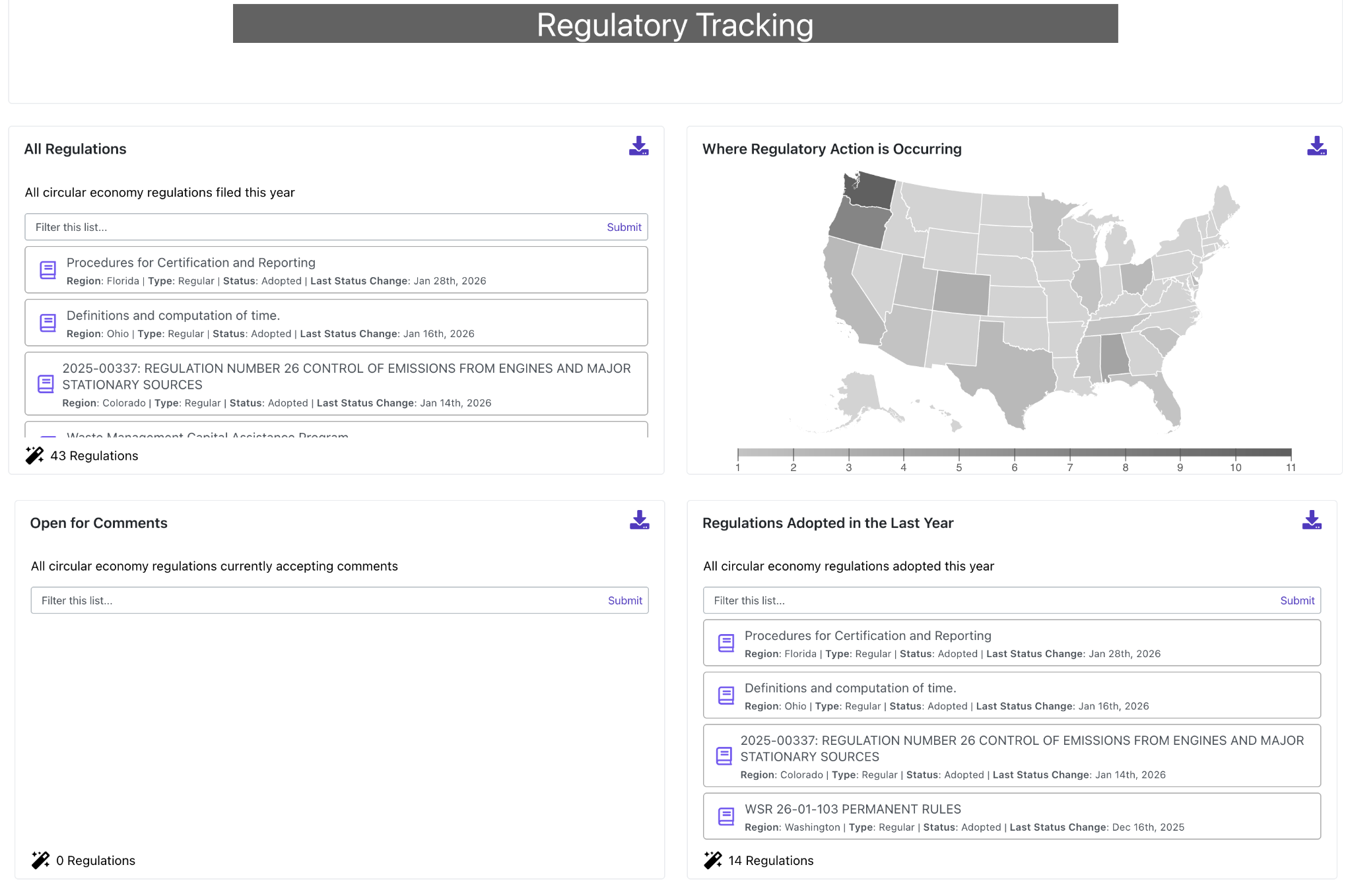The height and width of the screenshot is (896, 1352).
Task: Click magic wand icon beside 0 Regulations
Action: pos(40,860)
